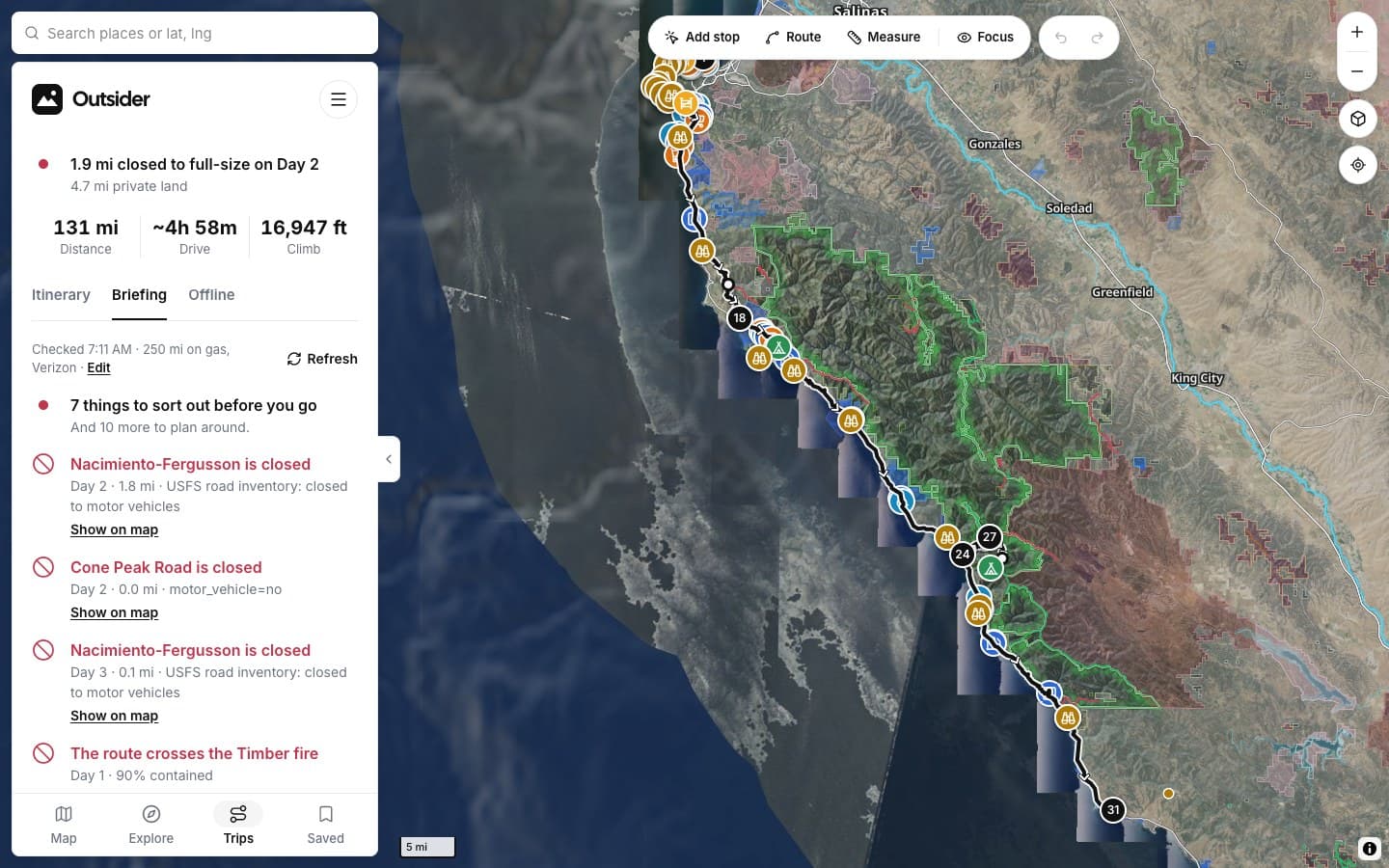Open the Briefing tab
The image size is (1389, 868).
(139, 295)
